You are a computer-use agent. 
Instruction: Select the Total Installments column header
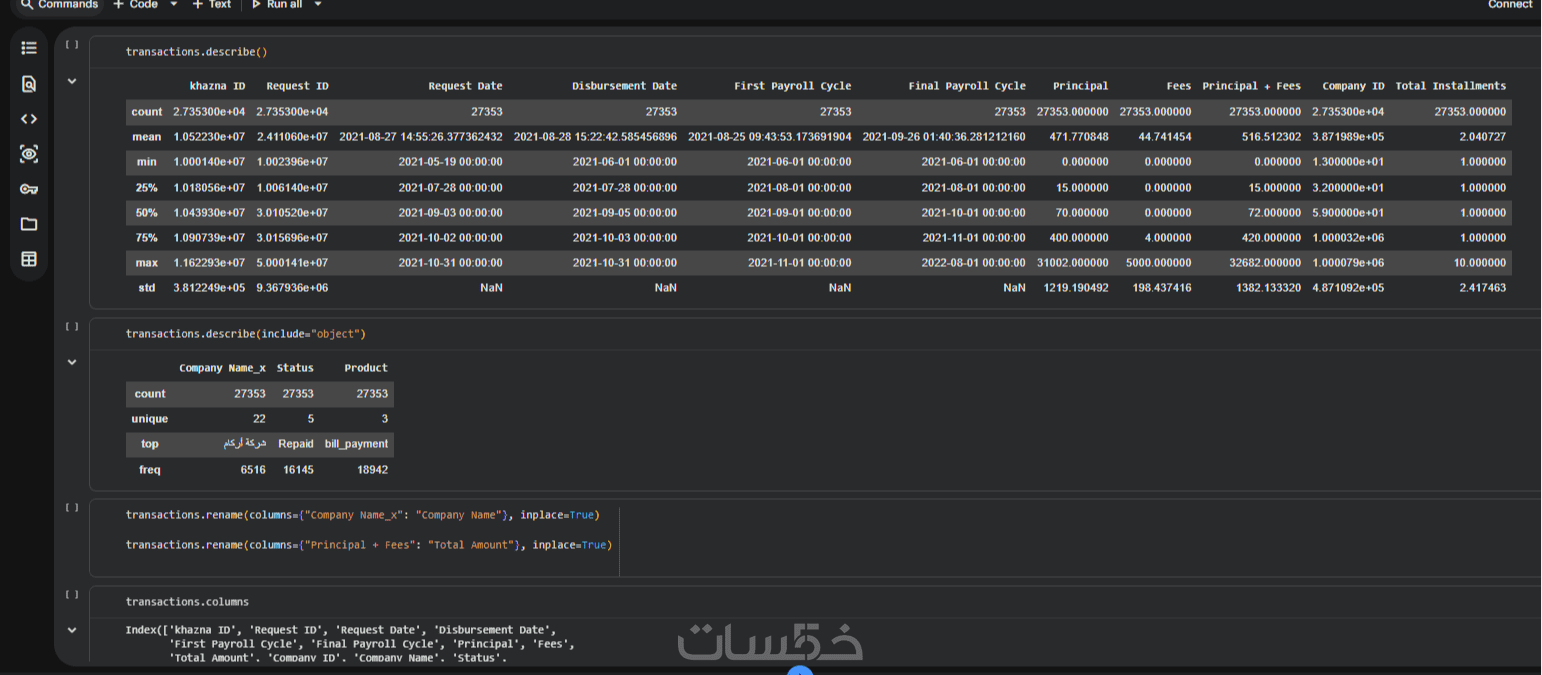[1450, 86]
